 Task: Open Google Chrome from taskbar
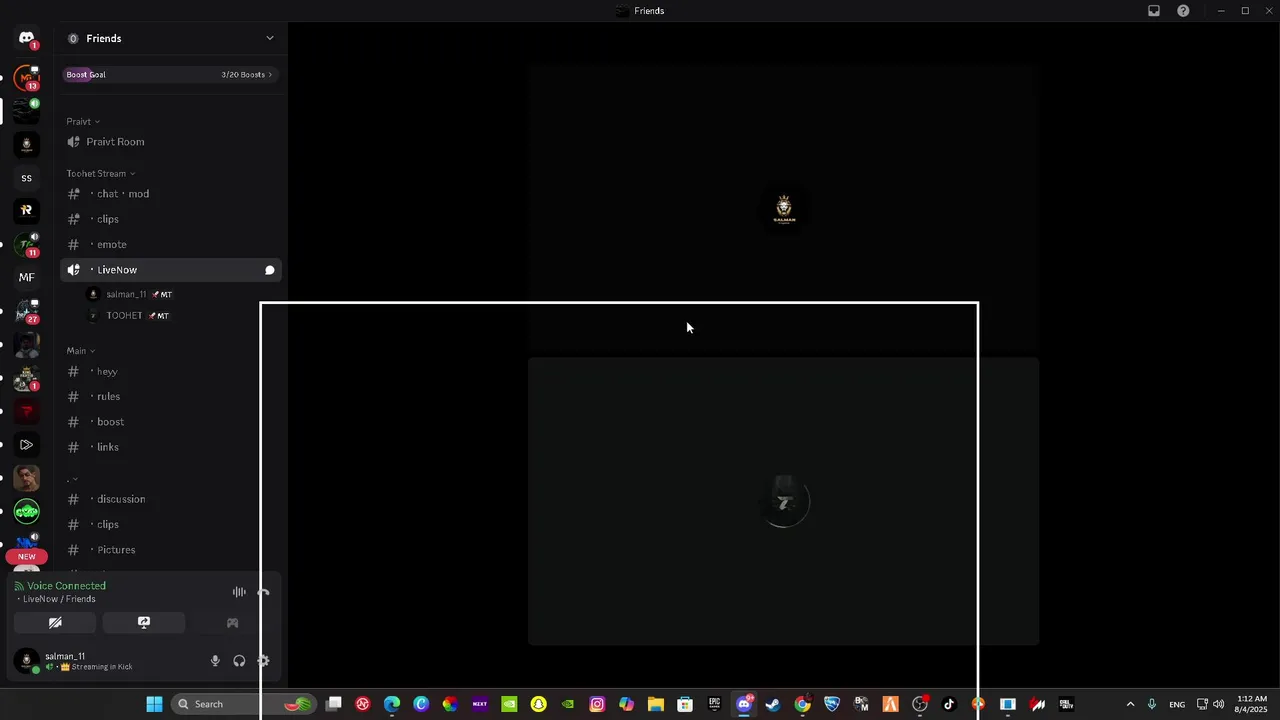pyautogui.click(x=802, y=704)
